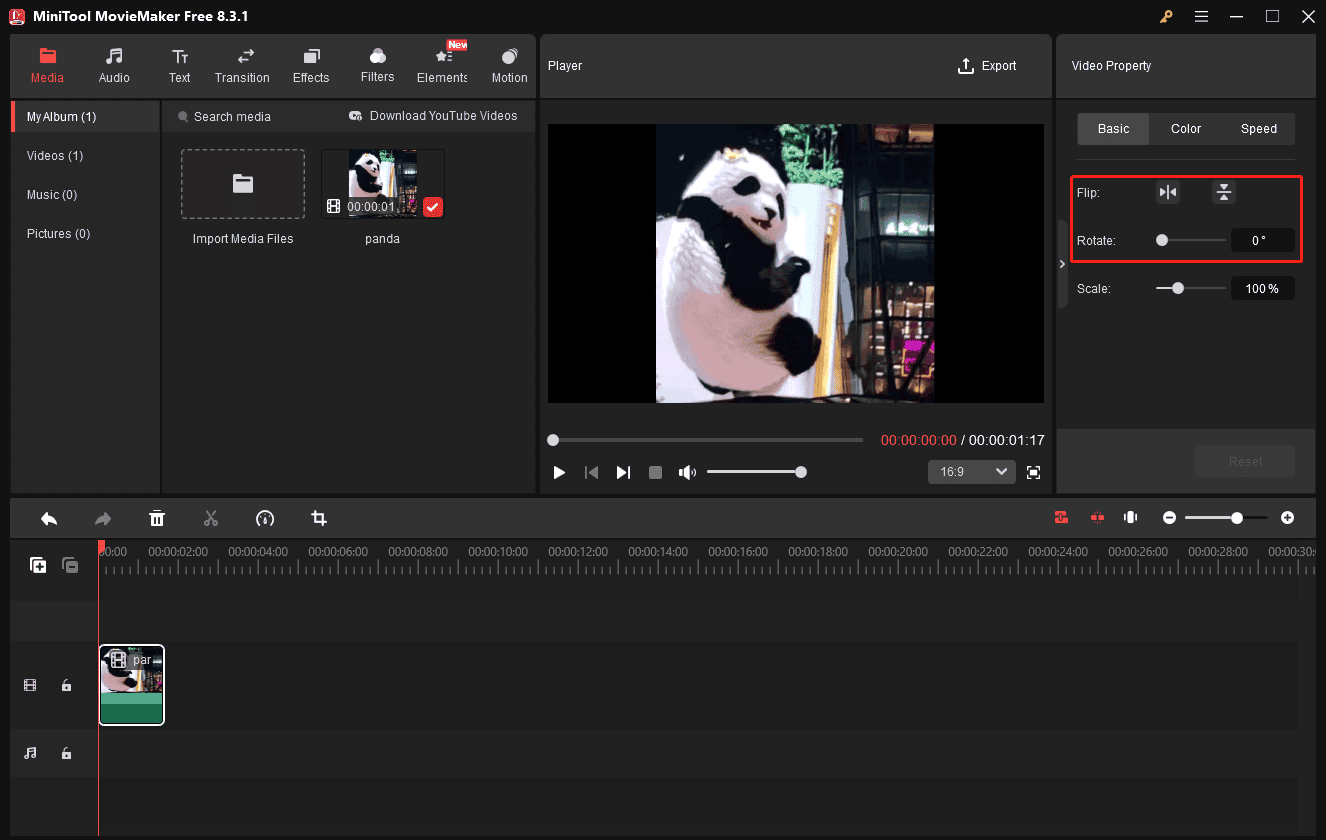Open the aspect ratio 16:9 dropdown
Screen dimensions: 1326x840
(971, 471)
